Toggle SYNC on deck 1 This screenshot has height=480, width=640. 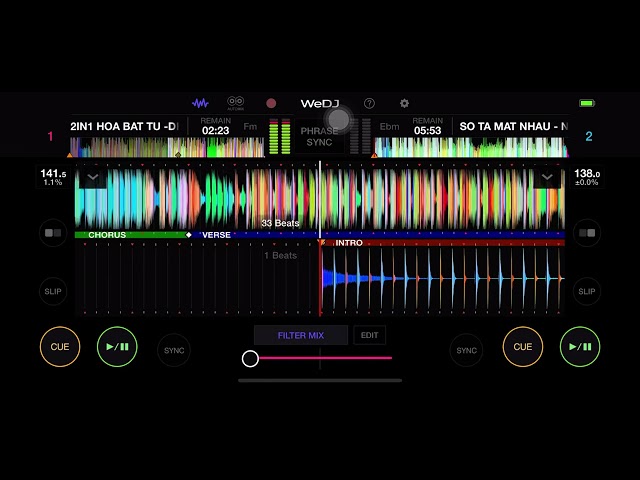coord(174,350)
